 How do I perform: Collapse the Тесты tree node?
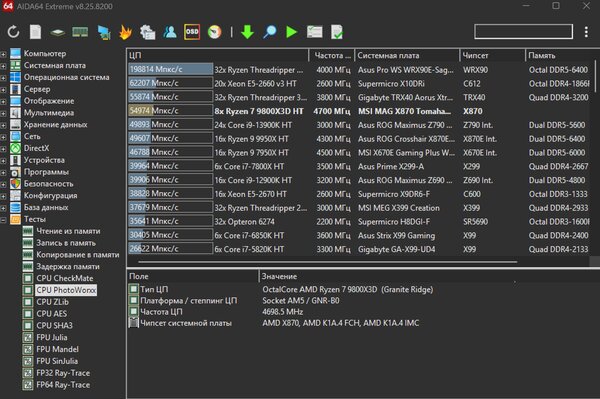3,220
